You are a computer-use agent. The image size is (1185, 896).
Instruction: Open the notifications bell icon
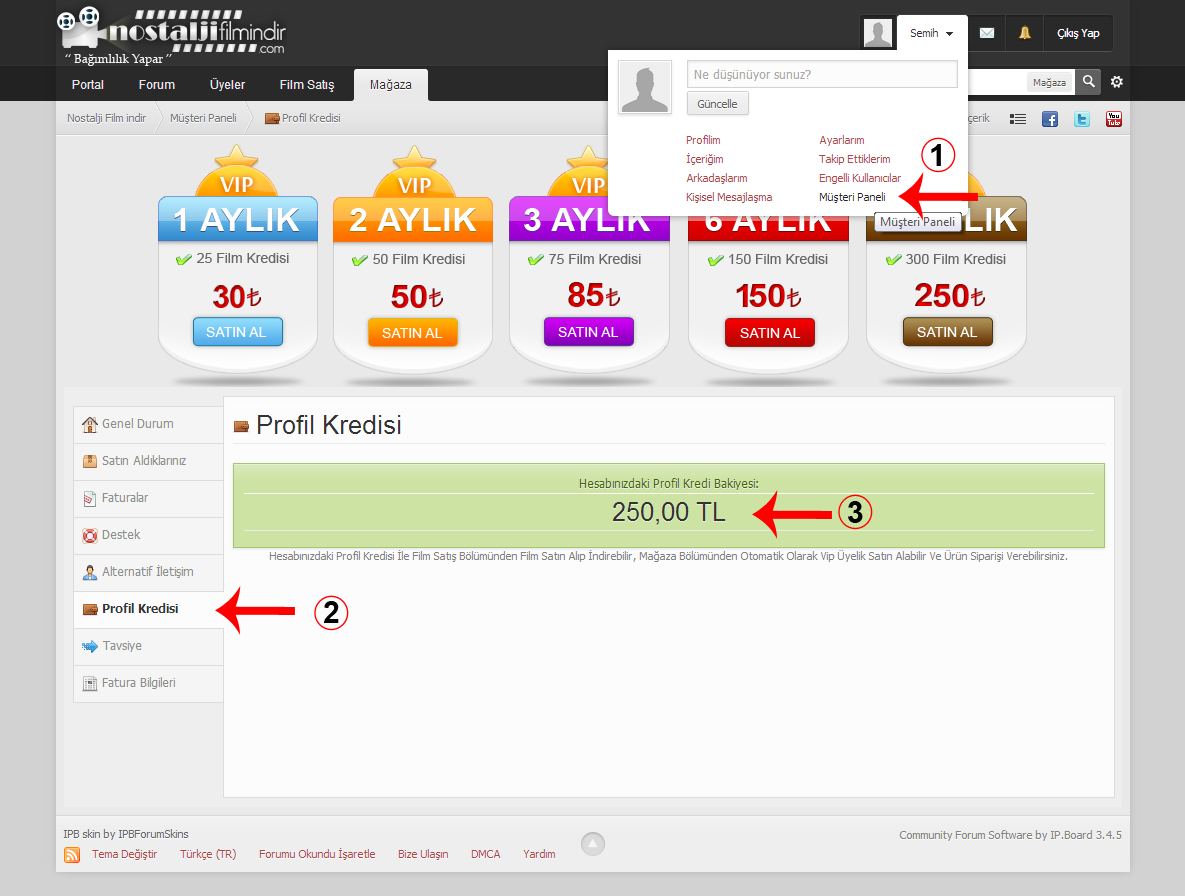coord(1024,33)
